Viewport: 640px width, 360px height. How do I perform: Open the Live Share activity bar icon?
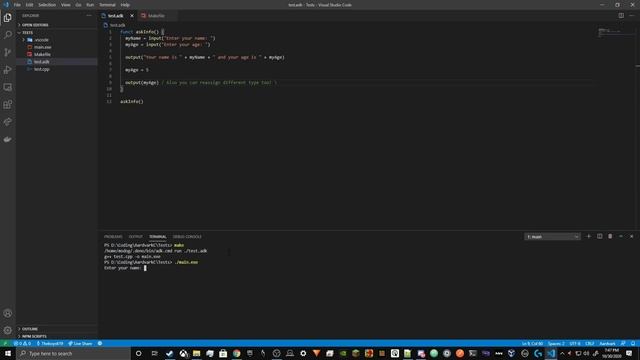(x=8, y=122)
